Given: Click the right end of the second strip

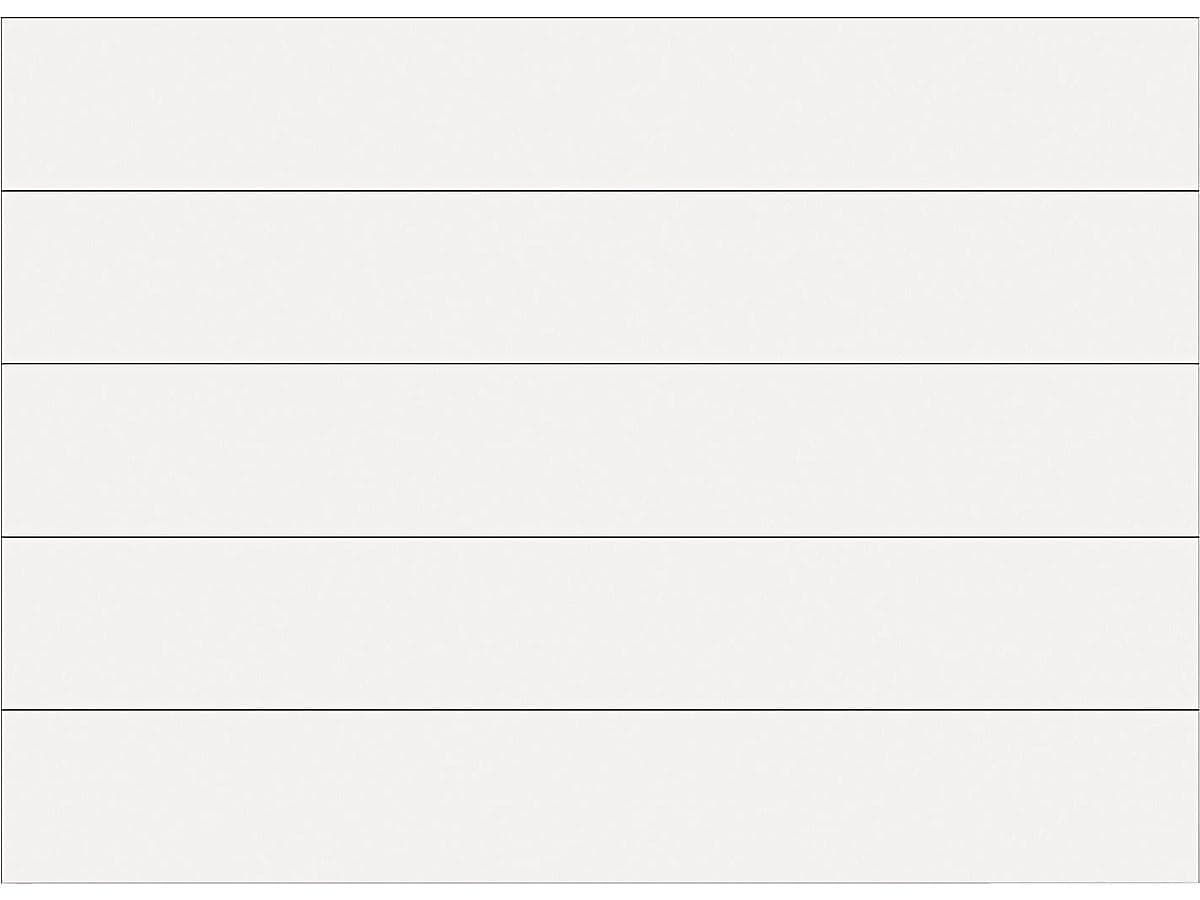Looking at the screenshot, I should [1188, 277].
